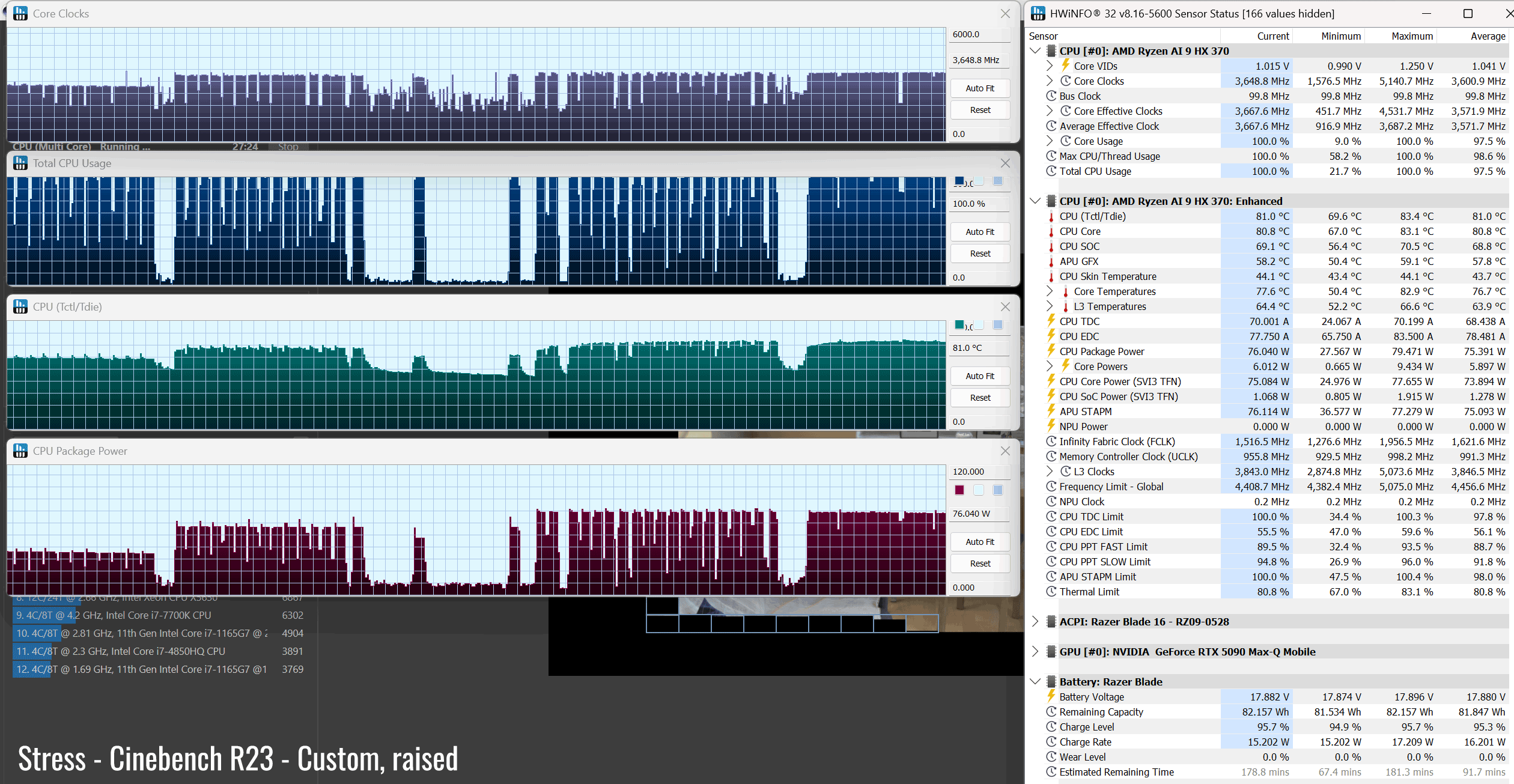Close the Total CPU Usage graph window
1514x784 pixels.
pyautogui.click(x=1005, y=163)
